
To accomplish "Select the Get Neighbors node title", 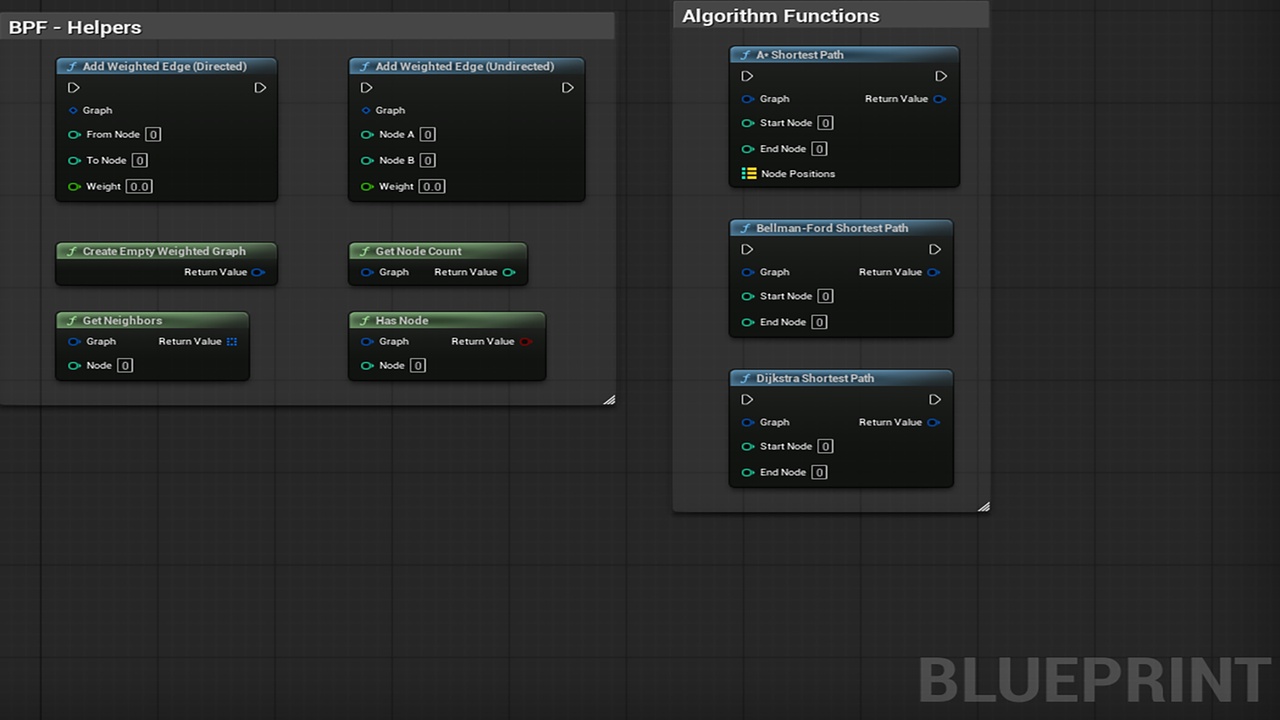I will point(122,320).
